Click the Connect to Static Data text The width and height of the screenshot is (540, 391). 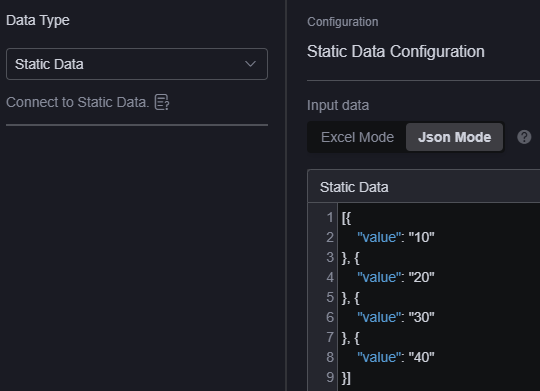(77, 102)
